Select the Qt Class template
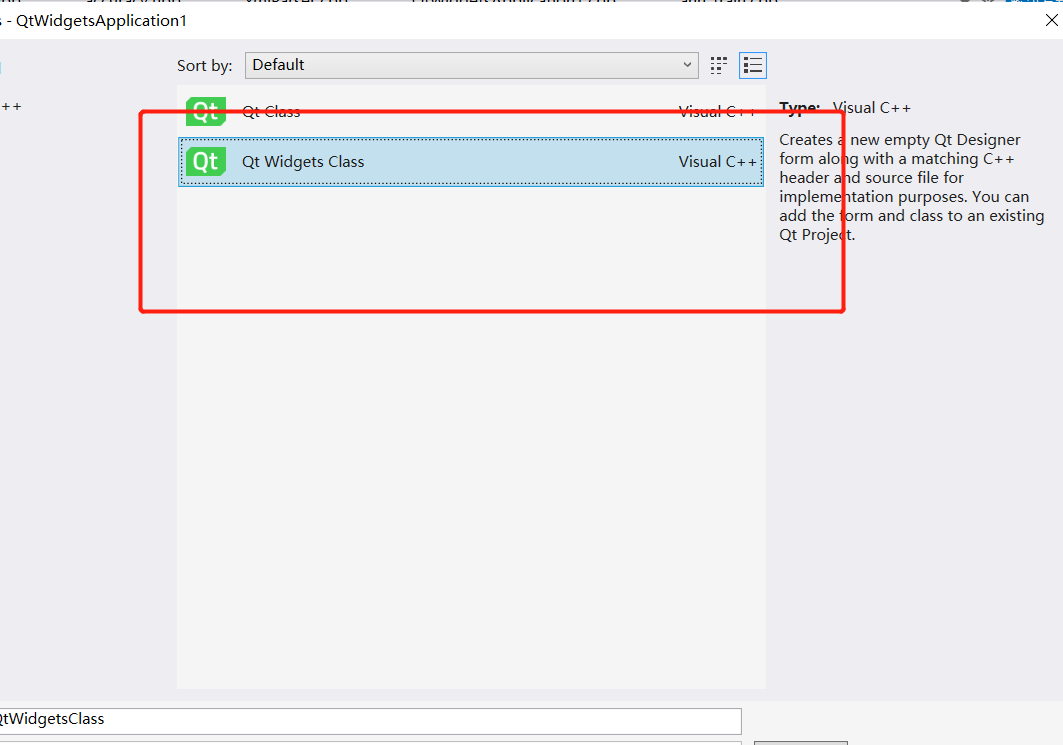This screenshot has width=1063, height=745. [471, 112]
